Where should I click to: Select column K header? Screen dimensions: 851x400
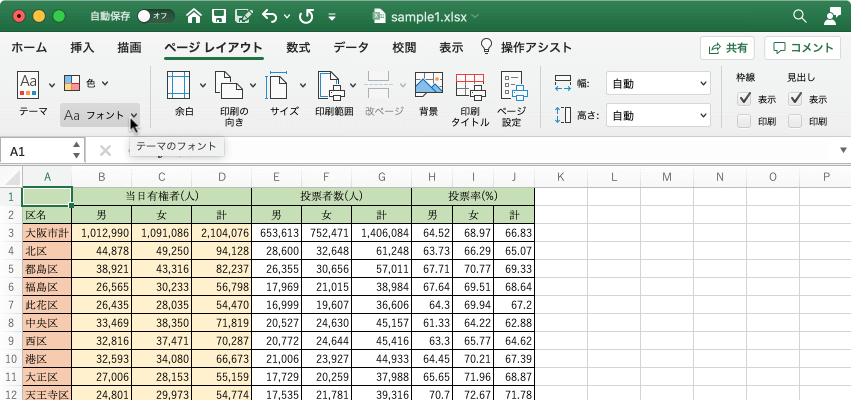click(x=561, y=176)
